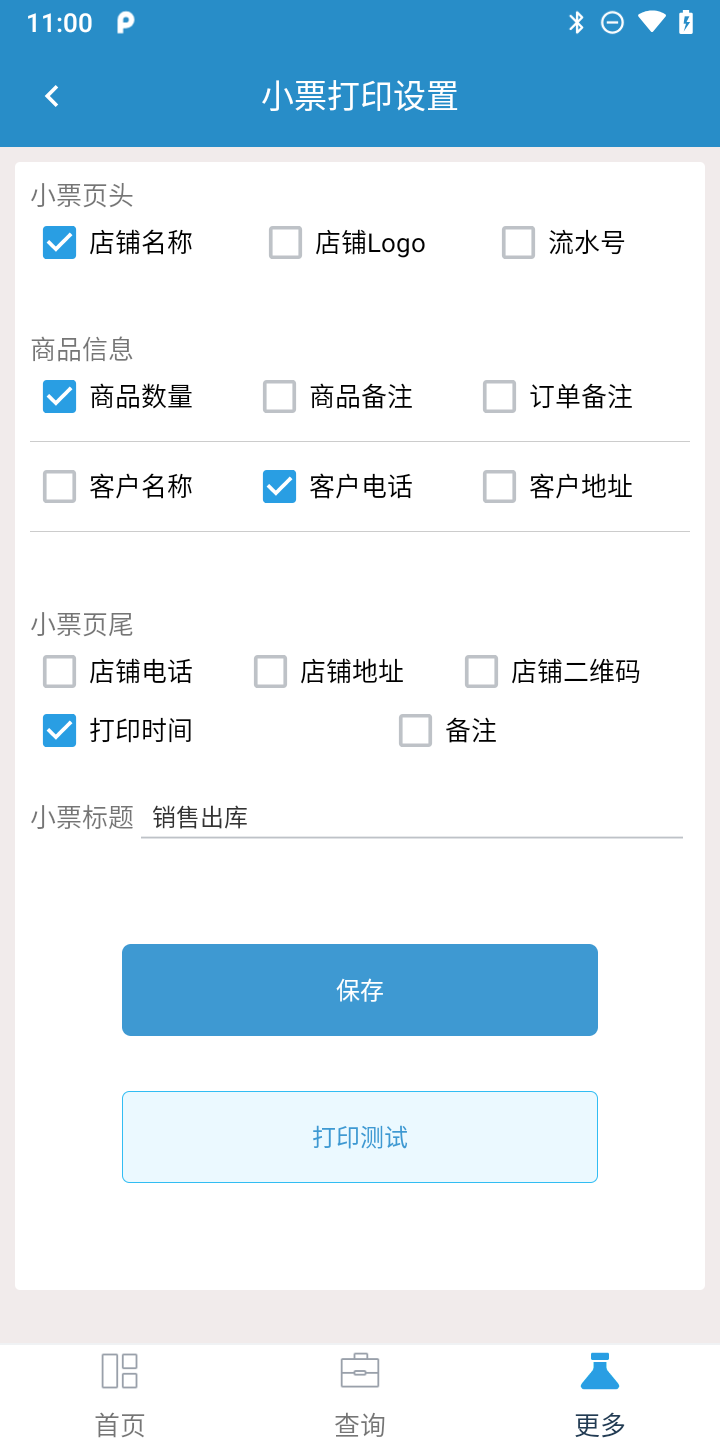Check the 店铺二维码 option
Image resolution: width=720 pixels, height=1440 pixels.
(481, 672)
